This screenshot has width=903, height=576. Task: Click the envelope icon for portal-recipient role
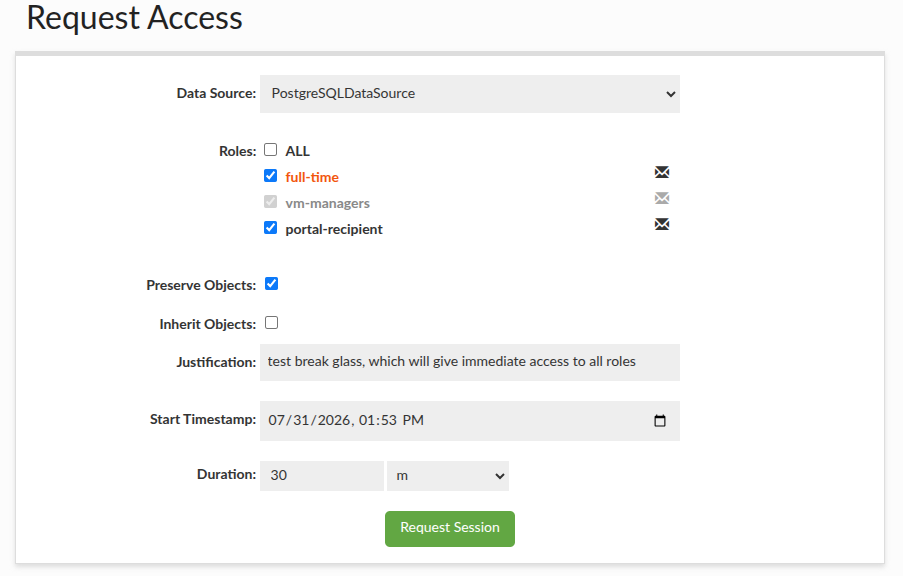662,224
